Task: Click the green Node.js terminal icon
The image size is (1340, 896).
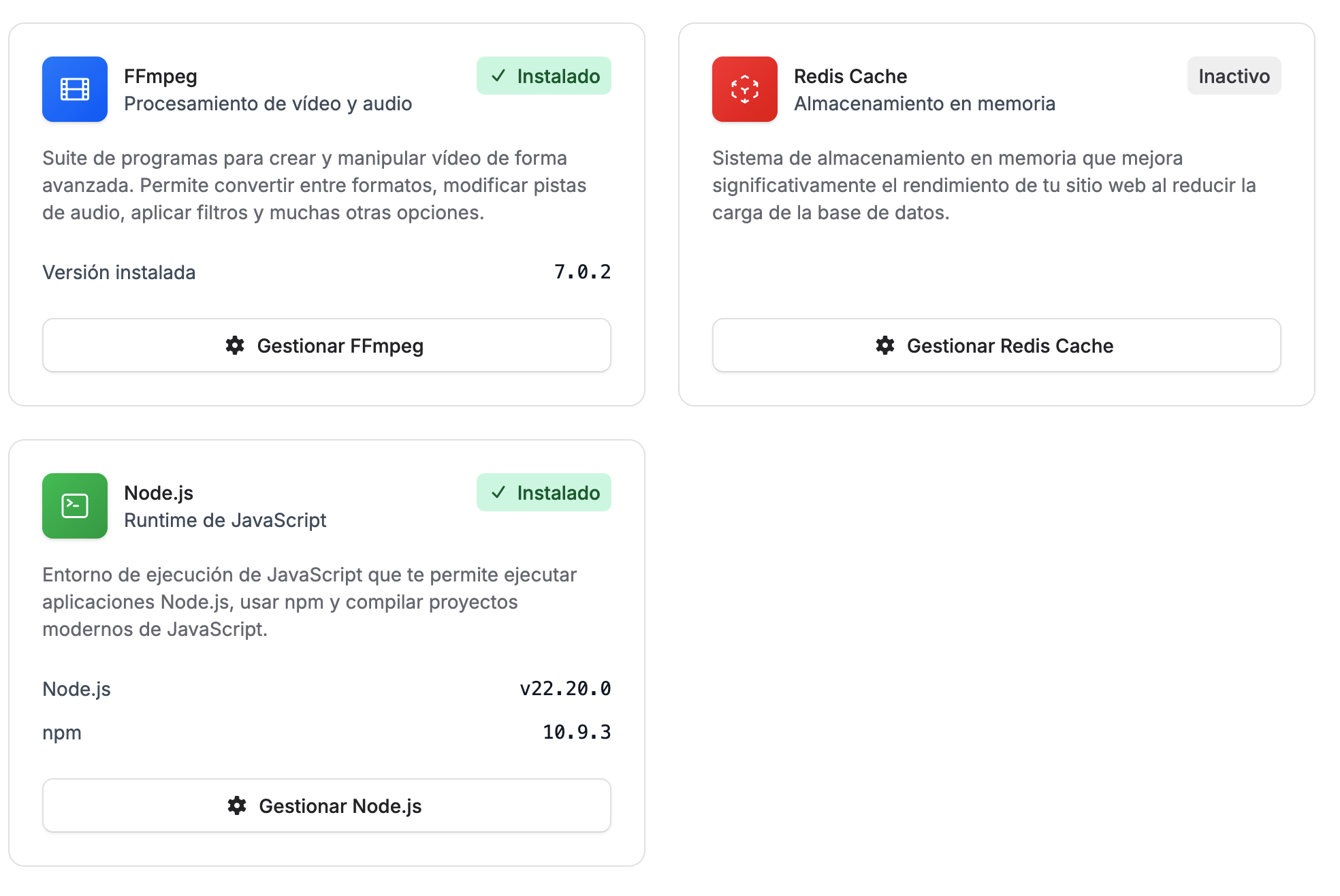Action: 75,506
